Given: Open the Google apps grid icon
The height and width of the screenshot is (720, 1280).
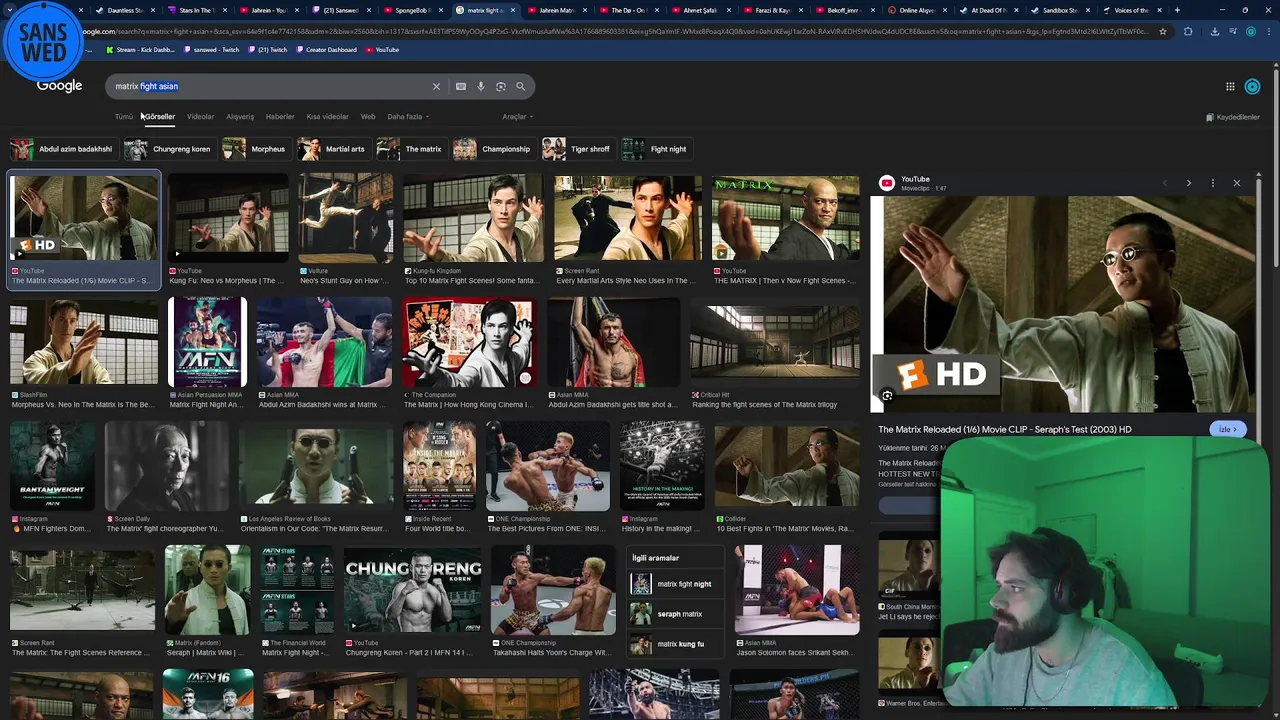Looking at the screenshot, I should click(1230, 87).
